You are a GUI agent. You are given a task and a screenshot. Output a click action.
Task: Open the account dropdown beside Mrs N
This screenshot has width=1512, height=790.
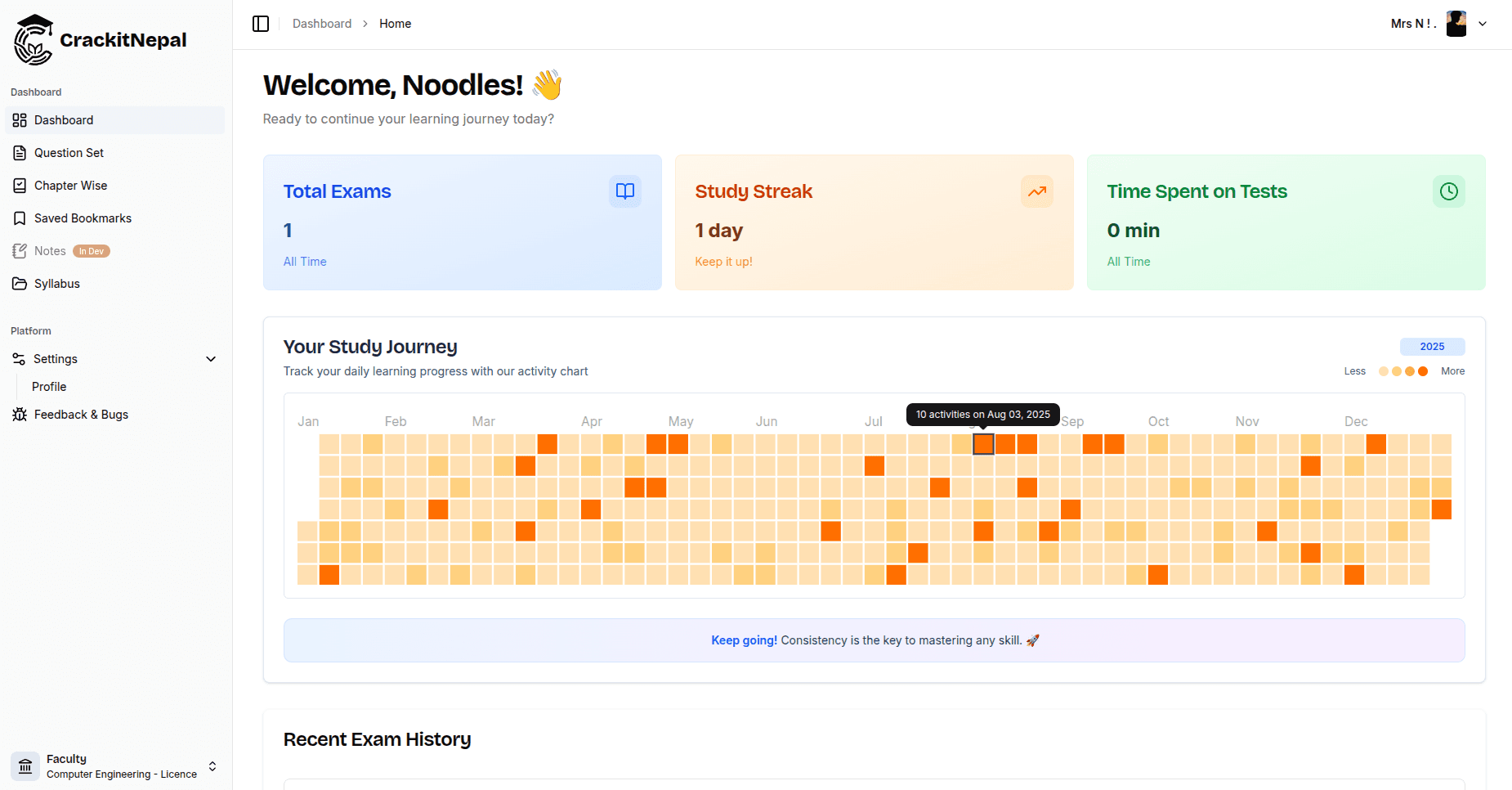pos(1483,23)
